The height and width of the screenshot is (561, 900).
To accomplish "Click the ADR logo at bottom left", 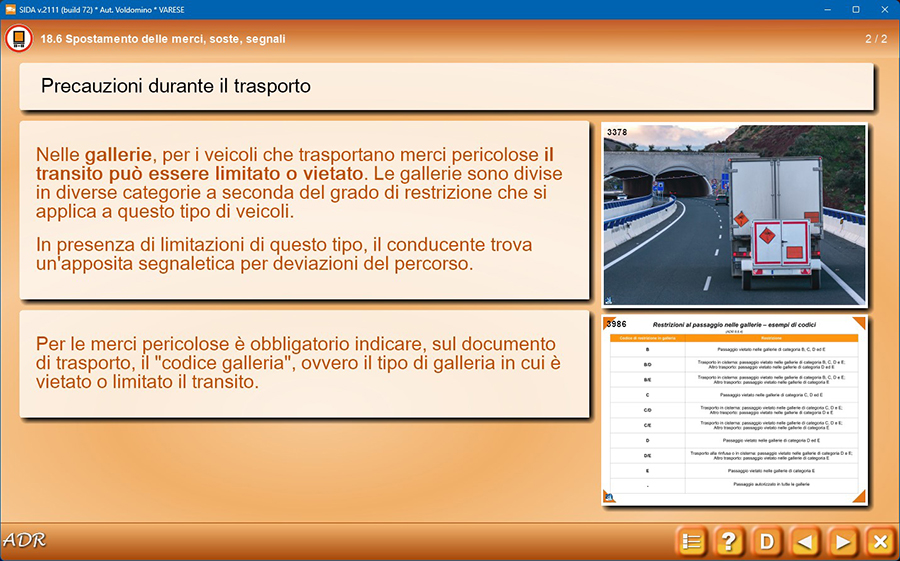I will (25, 541).
